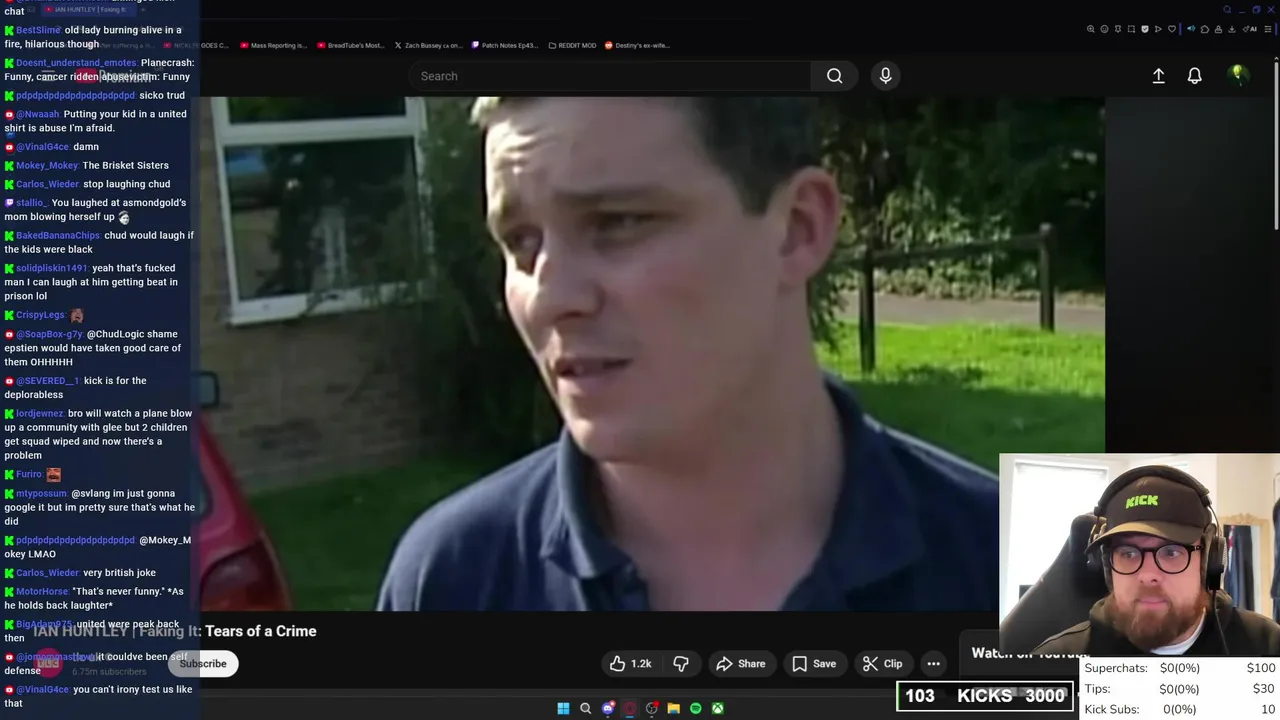Screen dimensions: 1280x720
Task: Create a Clip of the video
Action: [883, 663]
